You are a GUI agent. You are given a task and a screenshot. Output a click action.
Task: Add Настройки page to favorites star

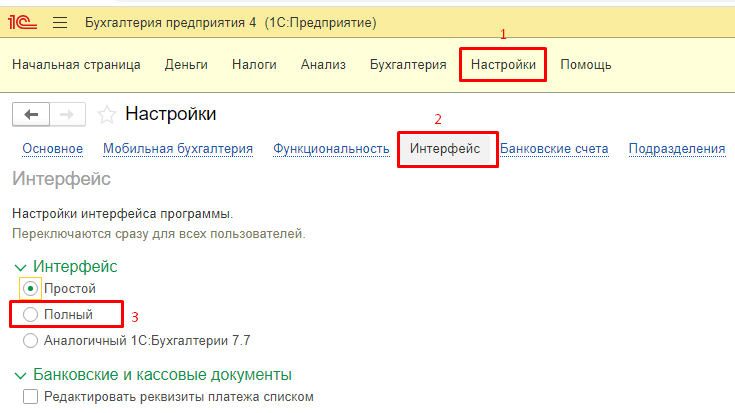coord(106,114)
